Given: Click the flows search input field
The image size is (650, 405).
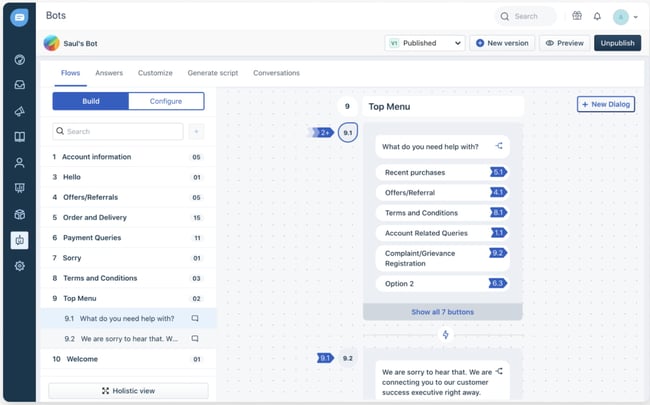Looking at the screenshot, I should pyautogui.click(x=120, y=131).
